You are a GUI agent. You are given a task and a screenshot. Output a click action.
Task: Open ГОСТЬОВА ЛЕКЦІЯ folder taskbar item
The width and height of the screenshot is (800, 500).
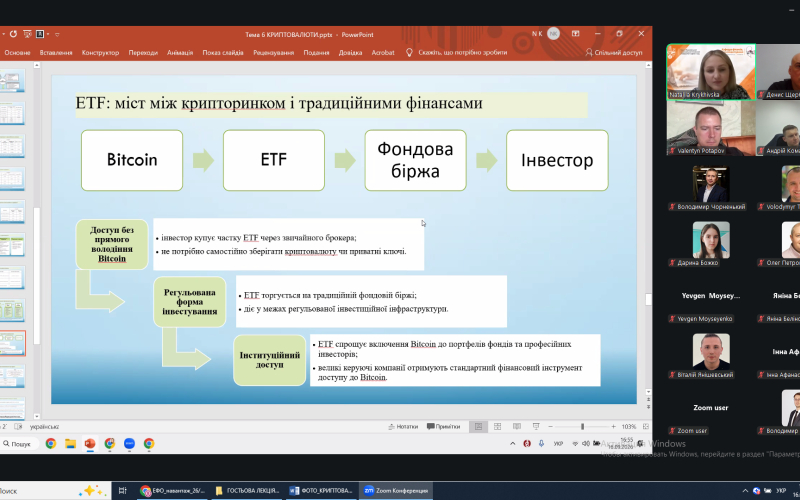click(247, 491)
